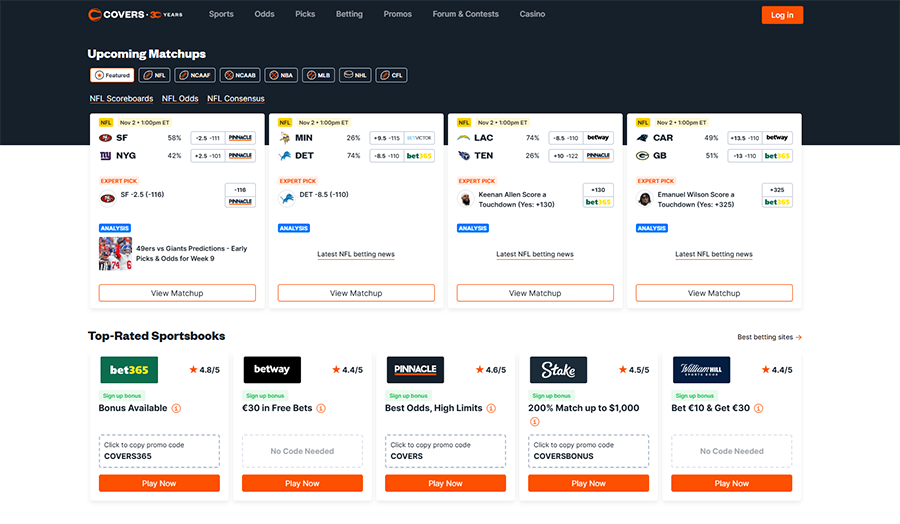Open the Sports menu
Viewport: 900px width, 524px height.
click(x=221, y=14)
